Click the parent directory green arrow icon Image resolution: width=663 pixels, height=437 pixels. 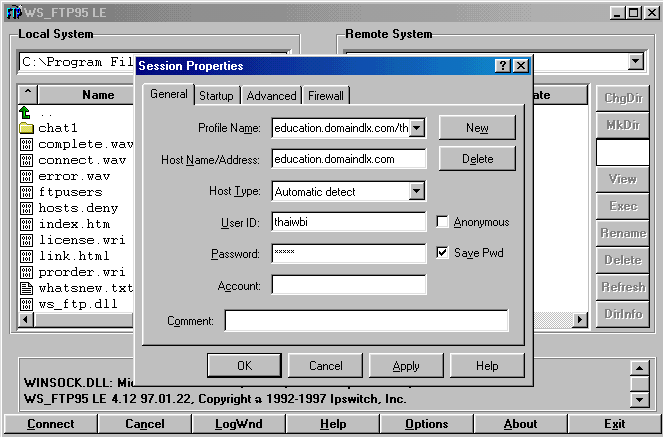pos(25,112)
